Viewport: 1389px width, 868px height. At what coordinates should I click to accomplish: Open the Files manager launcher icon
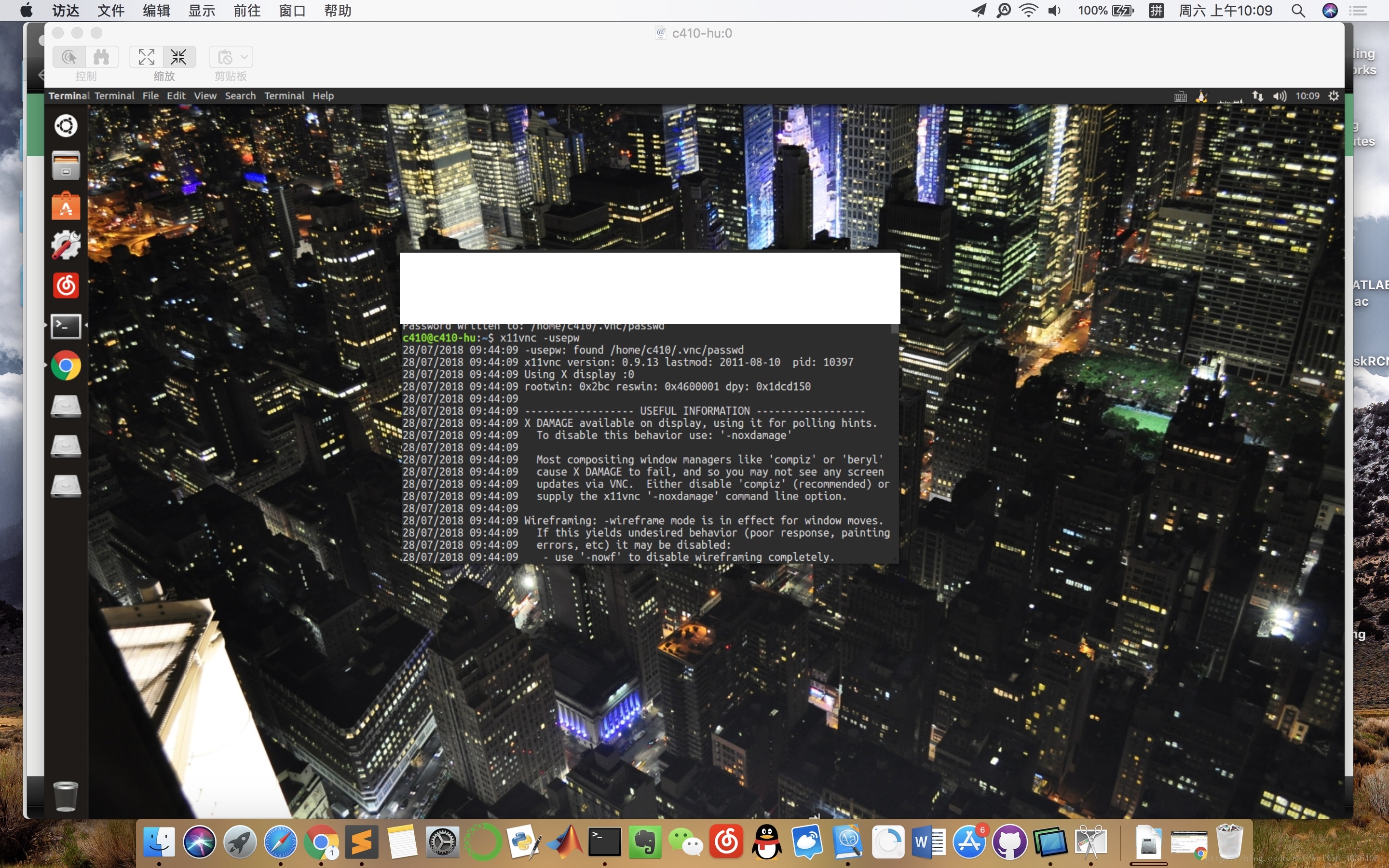pos(66,166)
